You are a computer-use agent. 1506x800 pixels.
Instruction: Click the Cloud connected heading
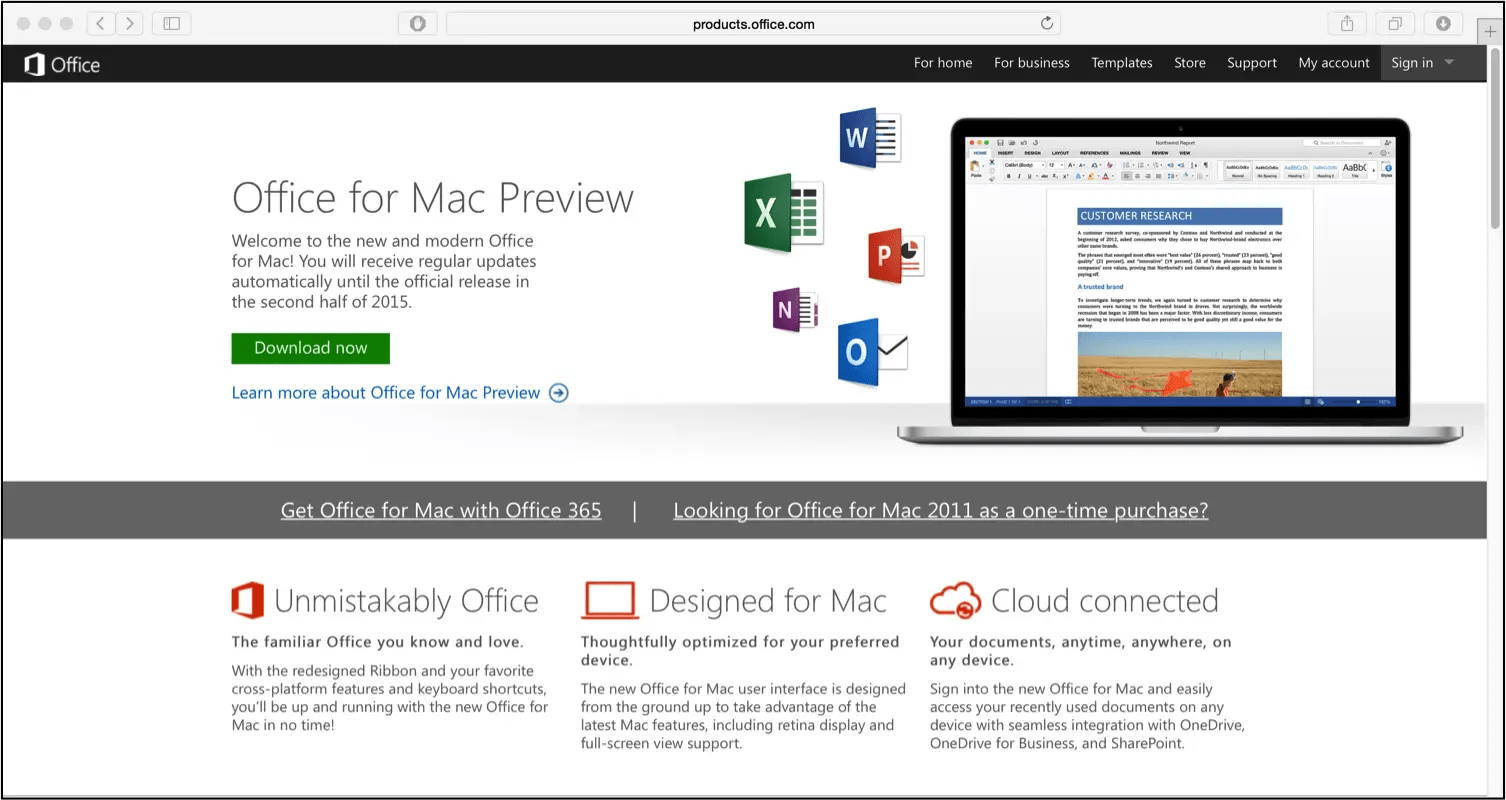tap(1105, 601)
